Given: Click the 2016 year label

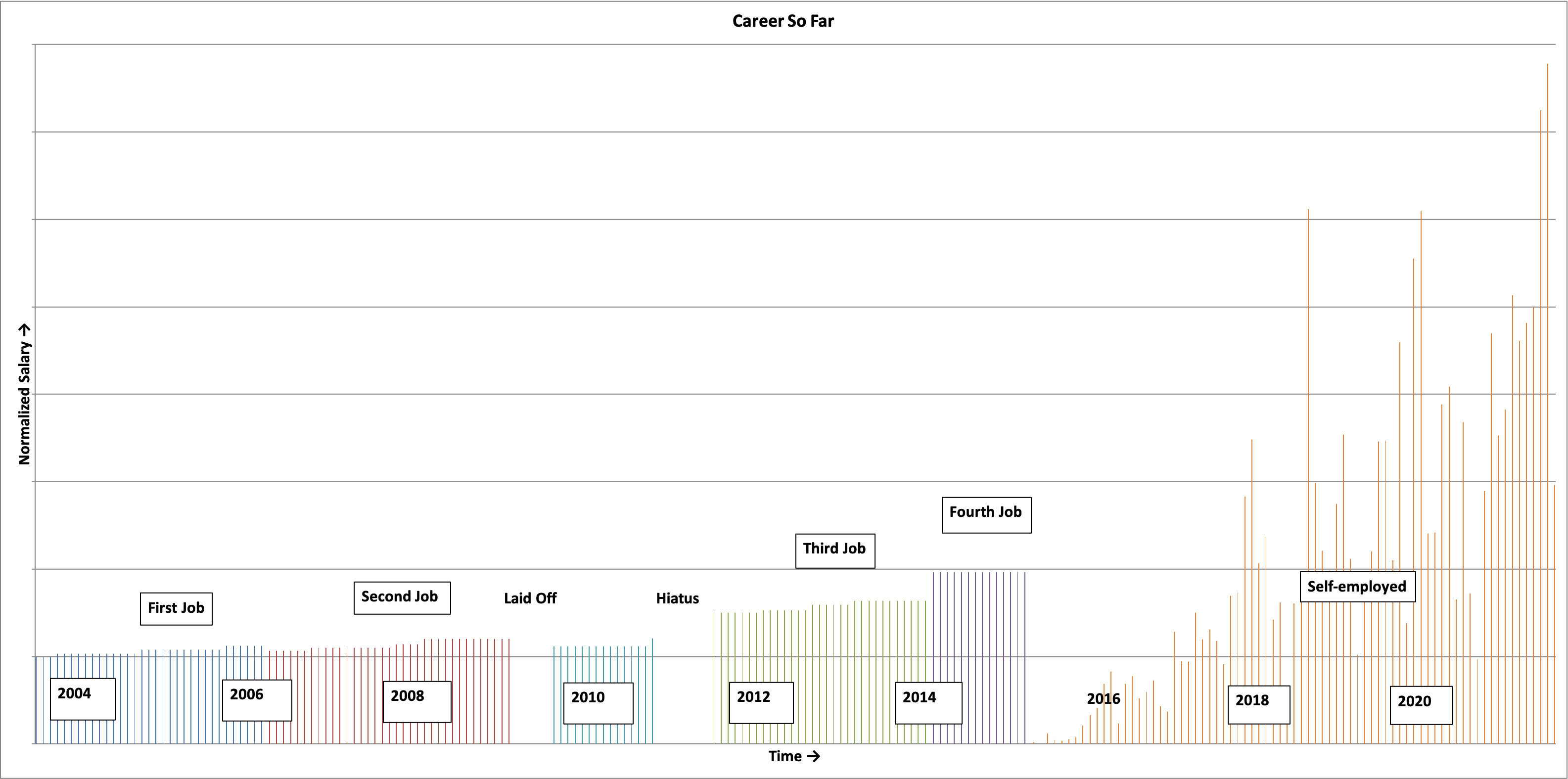Looking at the screenshot, I should pos(1104,699).
